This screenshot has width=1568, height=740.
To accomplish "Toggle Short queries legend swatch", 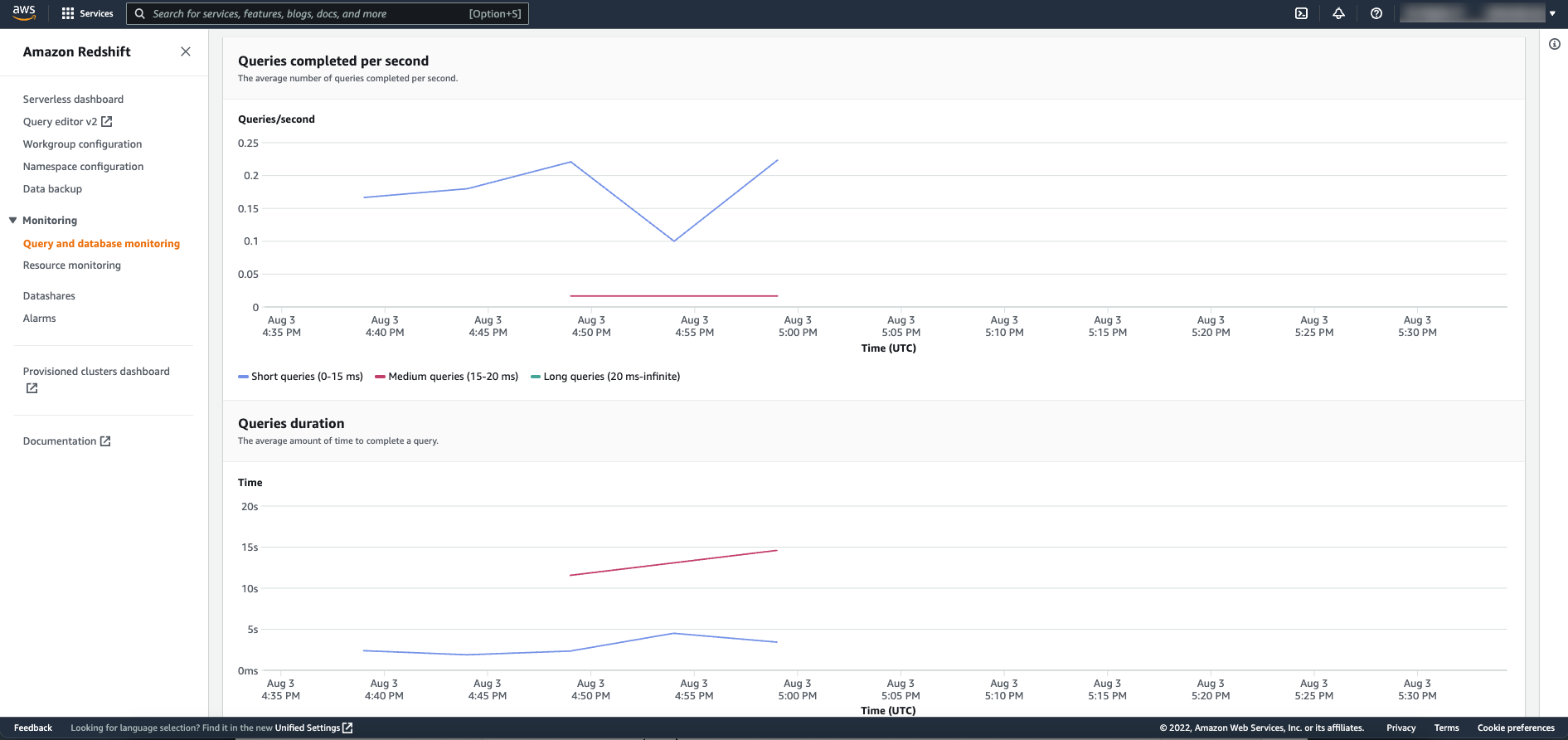I will coord(243,377).
